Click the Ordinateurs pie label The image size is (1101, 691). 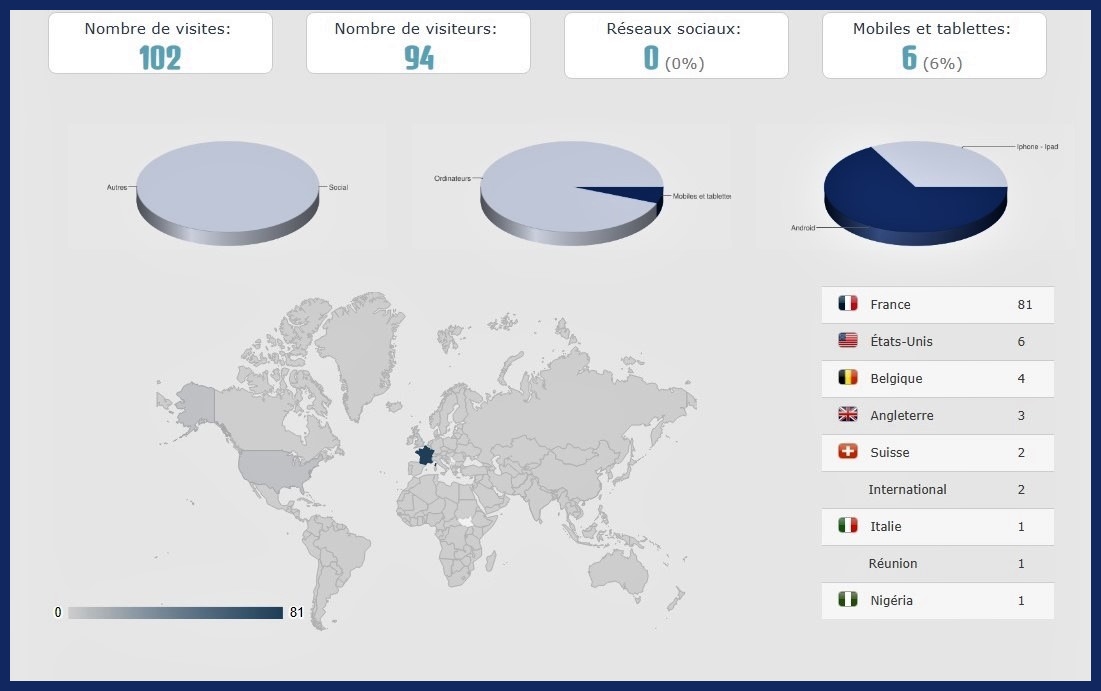452,178
